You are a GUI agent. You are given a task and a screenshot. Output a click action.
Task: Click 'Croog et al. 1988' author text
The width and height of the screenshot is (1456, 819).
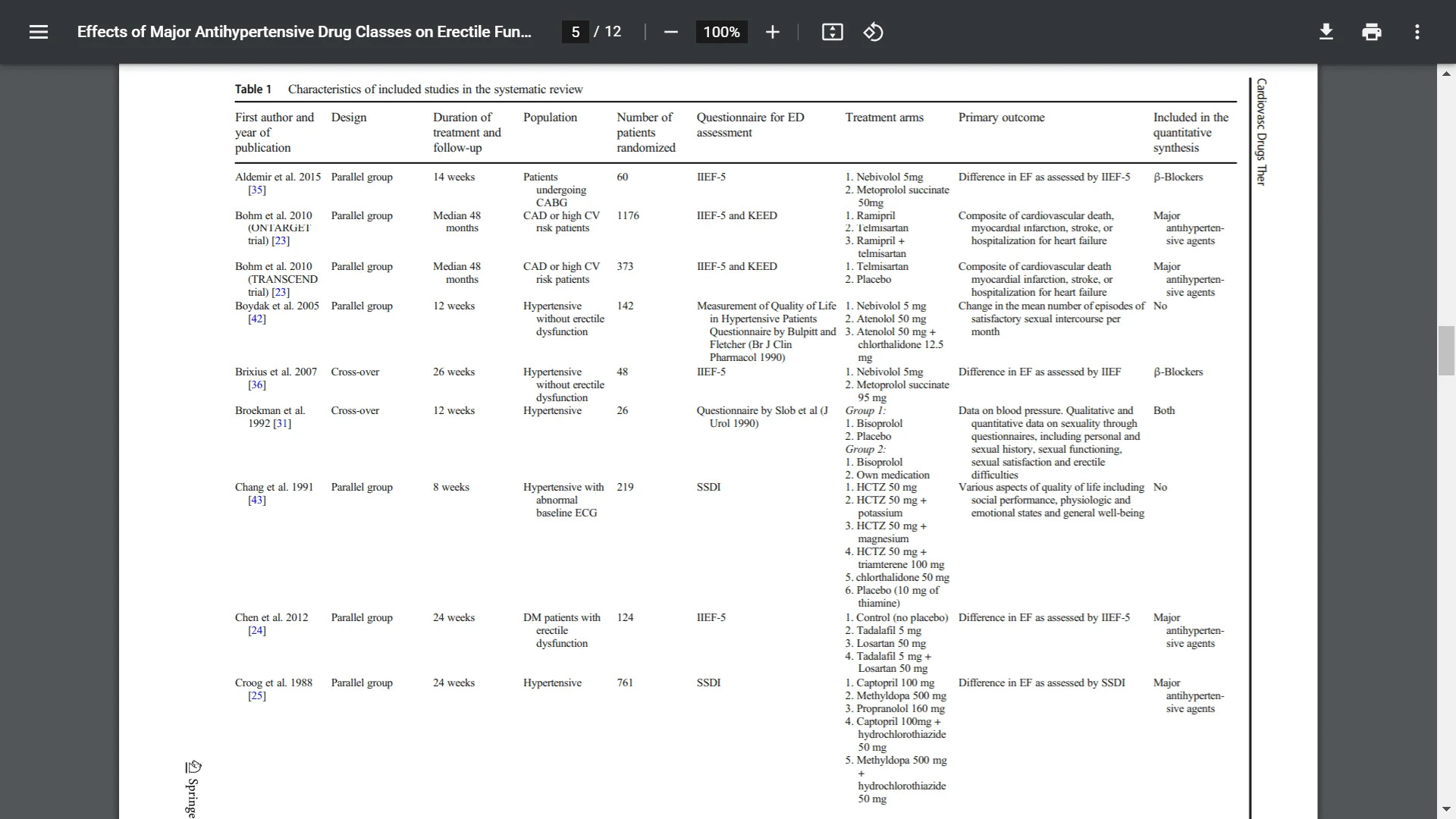coord(273,683)
